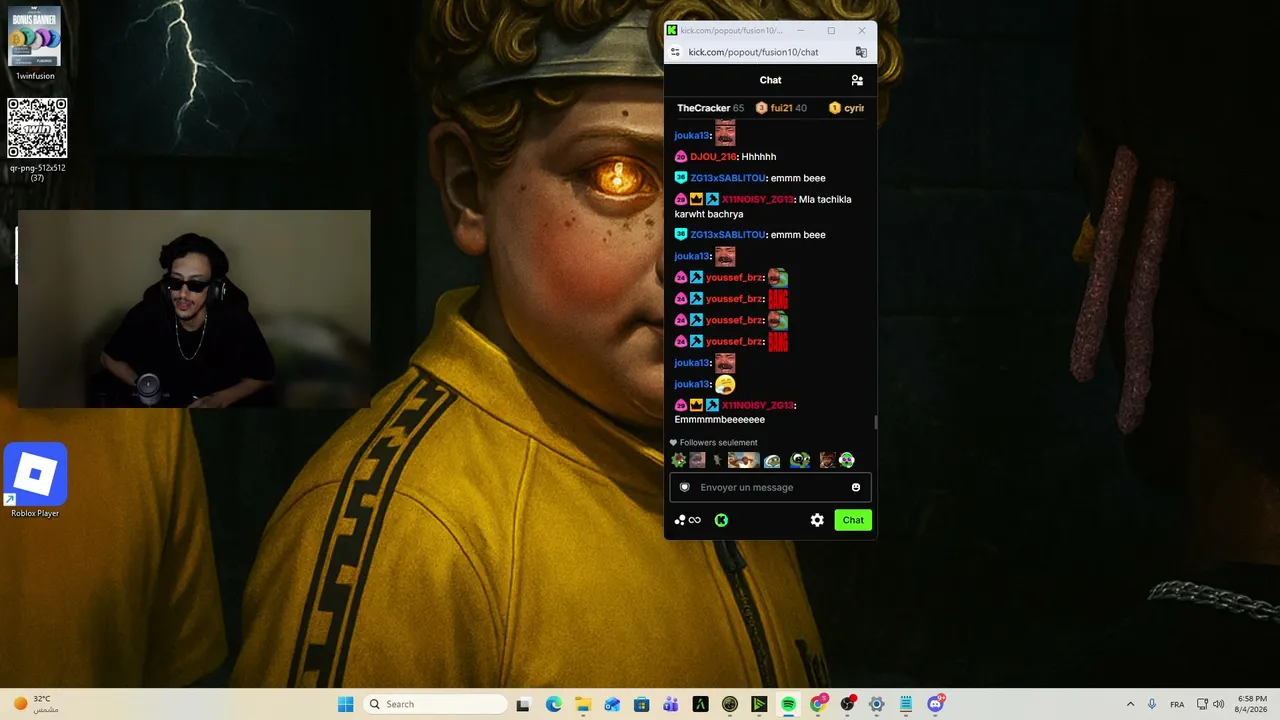Open Microsoft Teams from the taskbar
The width and height of the screenshot is (1280, 720).
pos(671,704)
